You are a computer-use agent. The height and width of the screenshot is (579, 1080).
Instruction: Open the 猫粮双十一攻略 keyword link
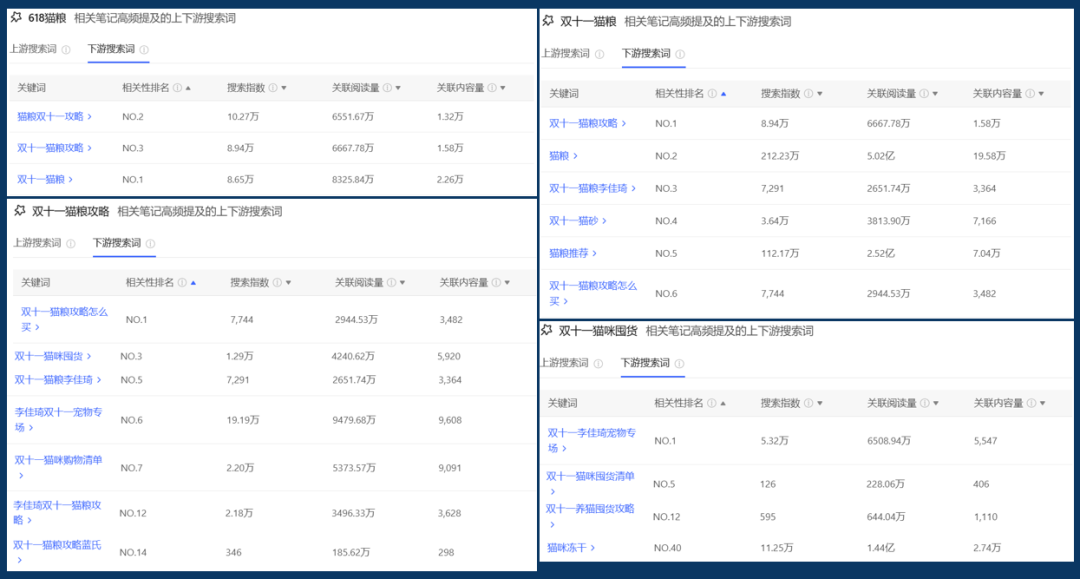tap(54, 116)
